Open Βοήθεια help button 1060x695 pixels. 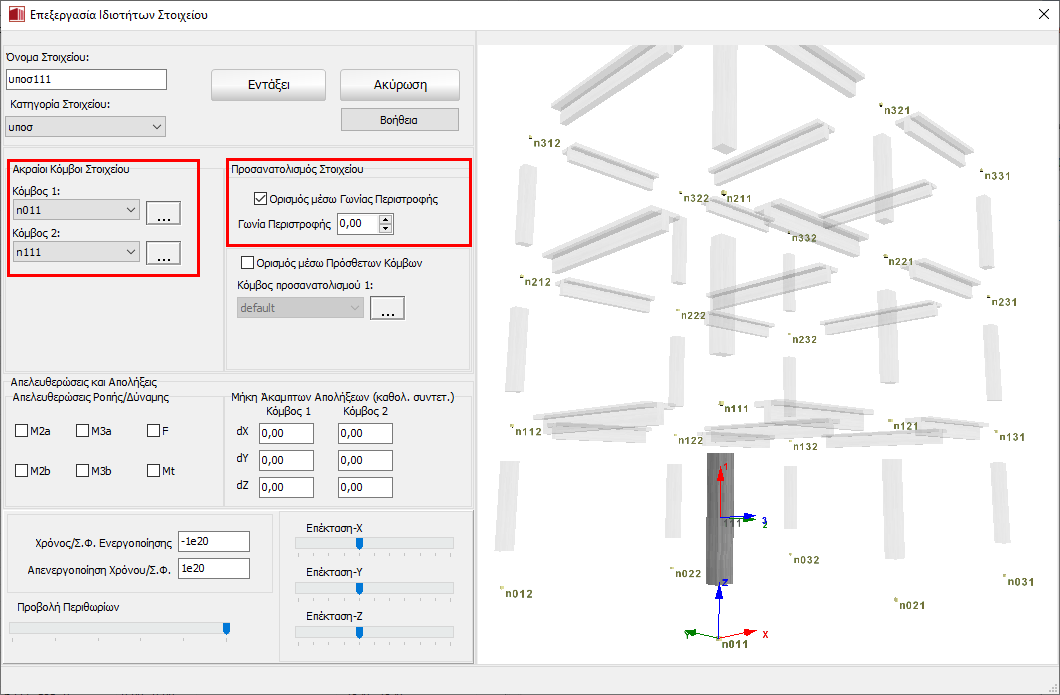[x=399, y=120]
